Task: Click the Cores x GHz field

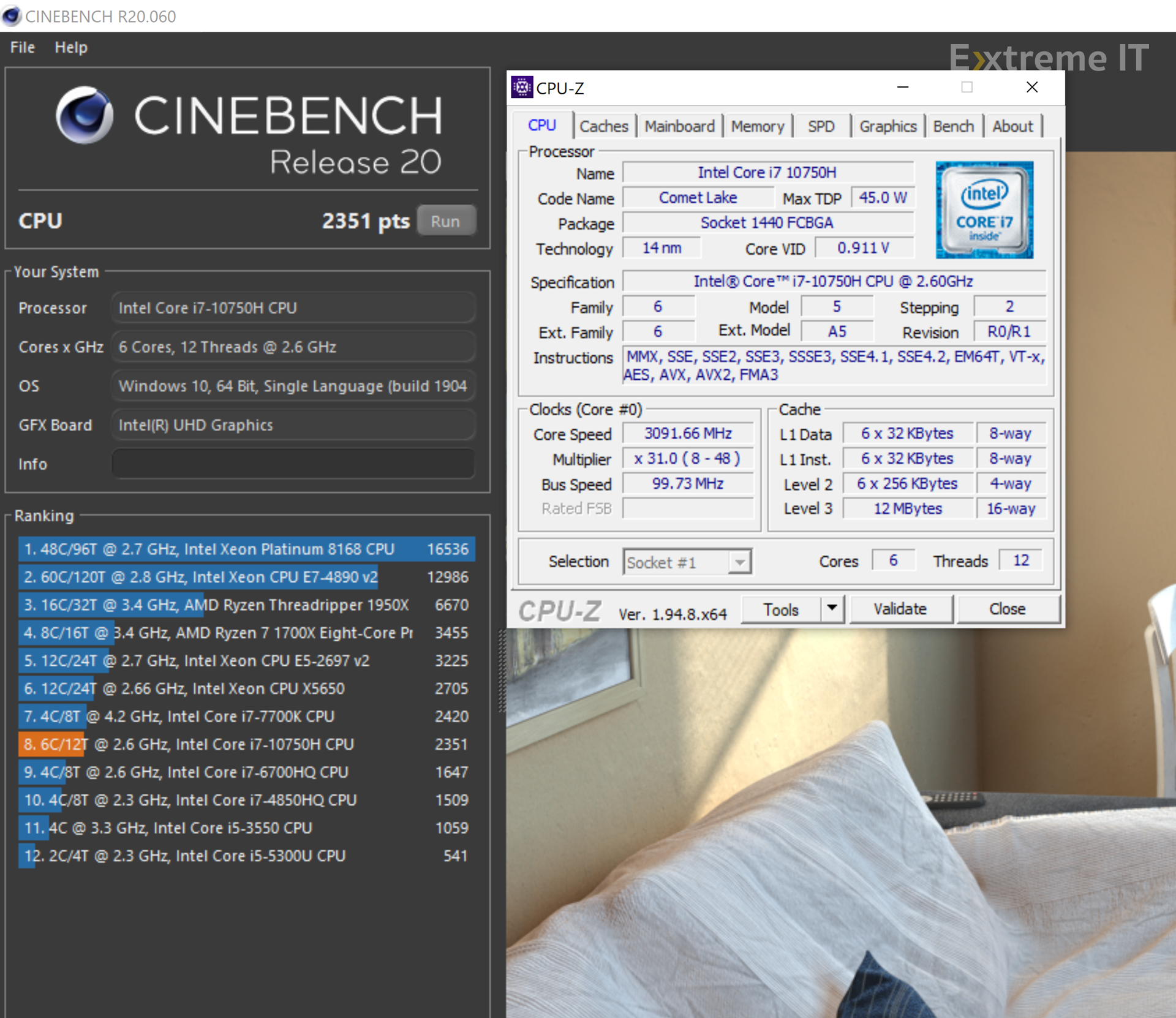Action: click(293, 347)
